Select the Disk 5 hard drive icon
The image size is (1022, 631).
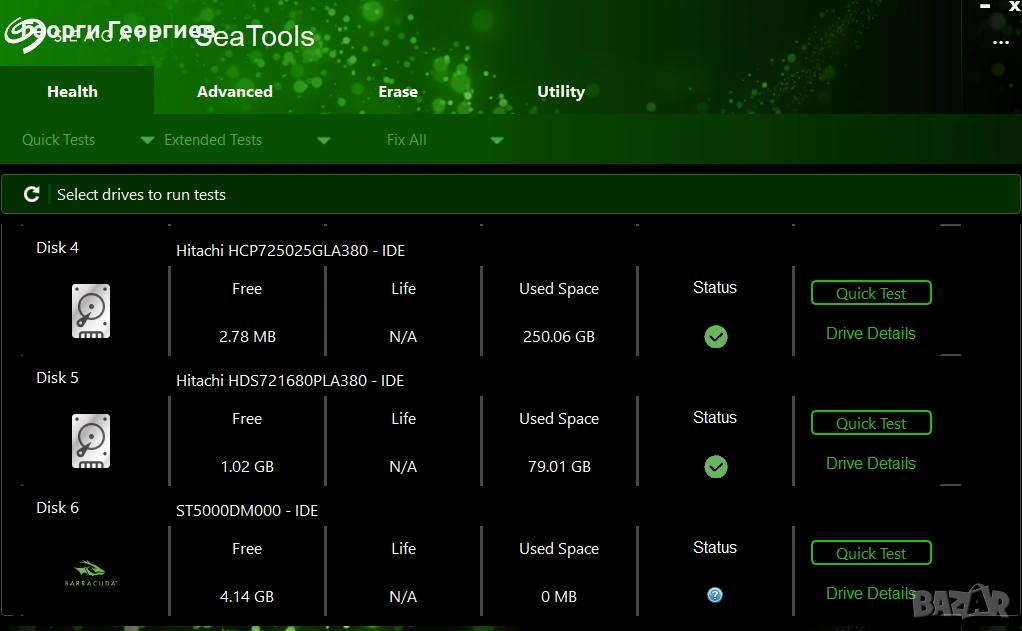click(91, 441)
